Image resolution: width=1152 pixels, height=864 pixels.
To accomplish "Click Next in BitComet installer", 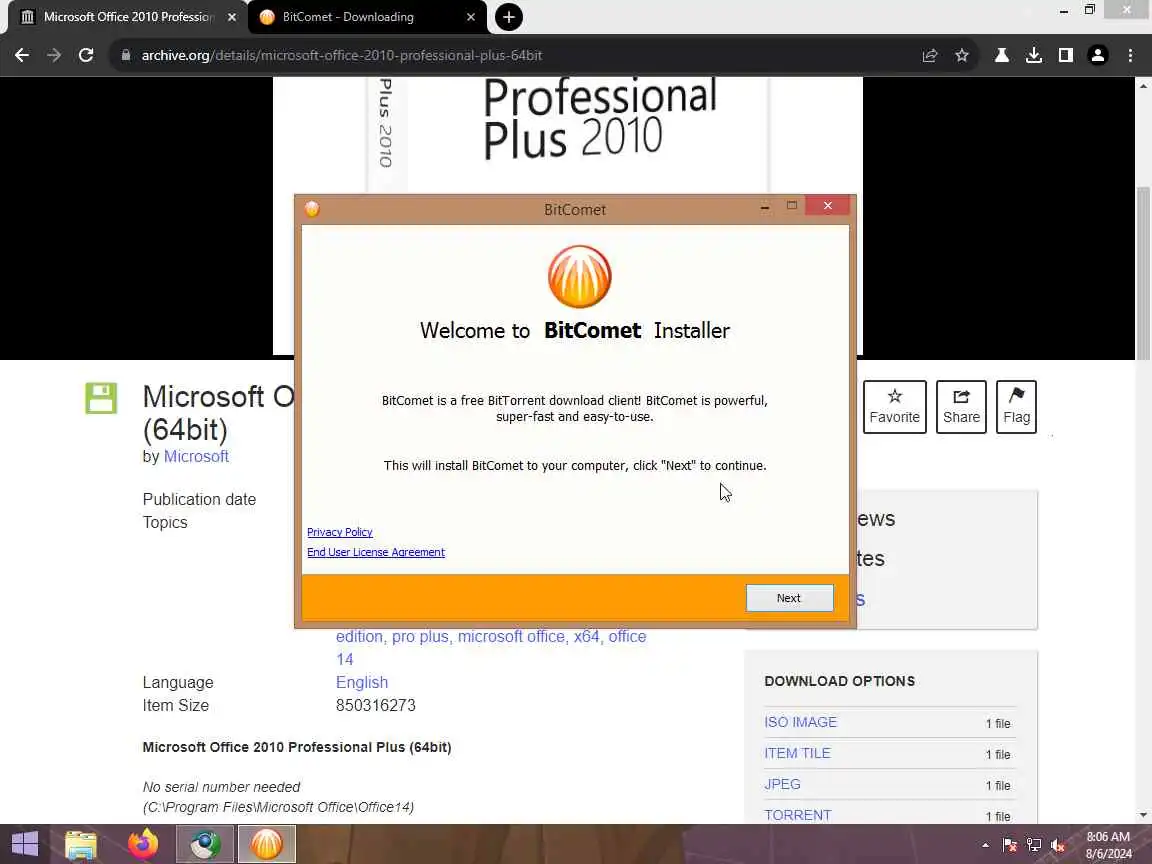I will coord(789,598).
